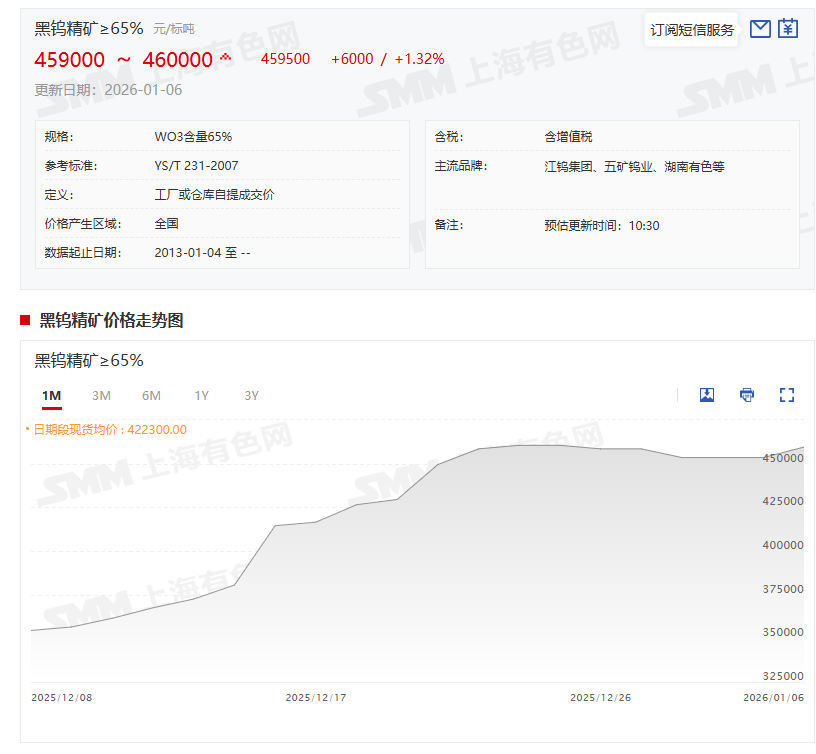Click the 黑钨精矿价格走势图 section heading
Image resolution: width=816 pixels, height=754 pixels.
111,320
